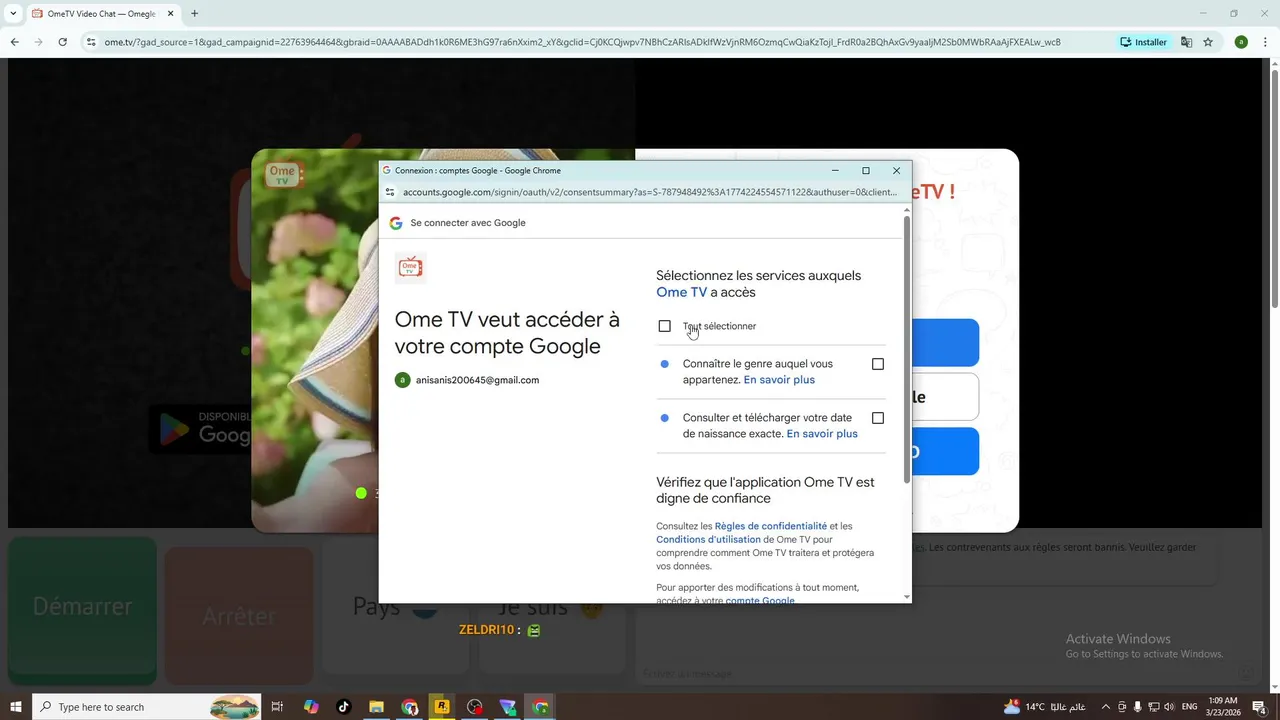The height and width of the screenshot is (720, 1280).
Task: Maximize the Google sign-in popup window
Action: coord(866,170)
